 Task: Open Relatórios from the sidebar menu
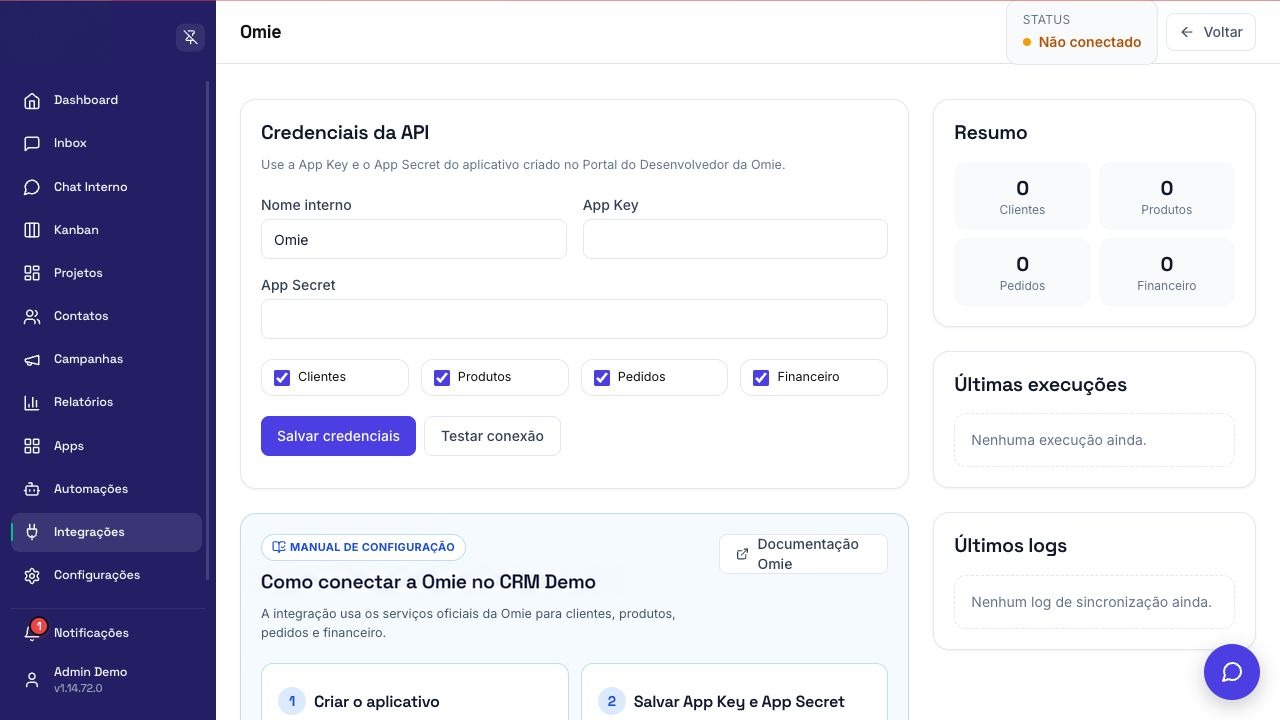tap(106, 402)
